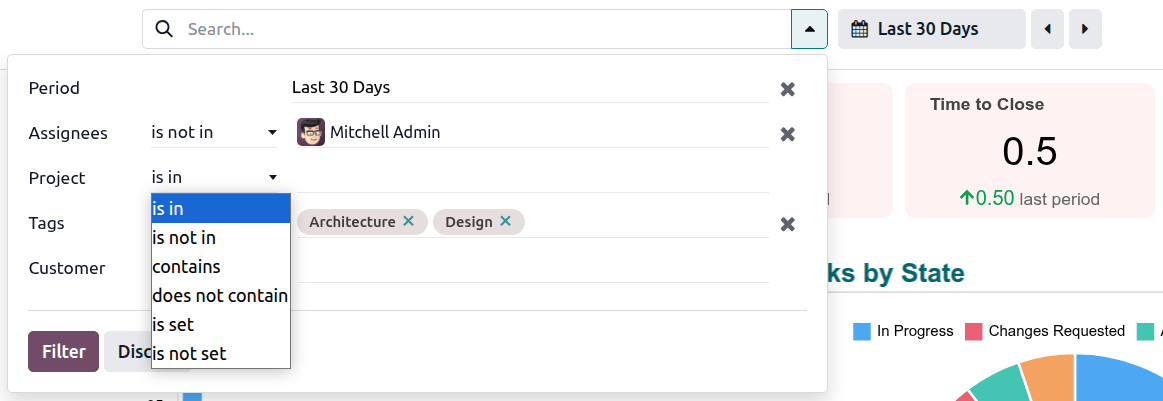Image resolution: width=1163 pixels, height=401 pixels.
Task: Remove the Design tag
Action: (505, 221)
